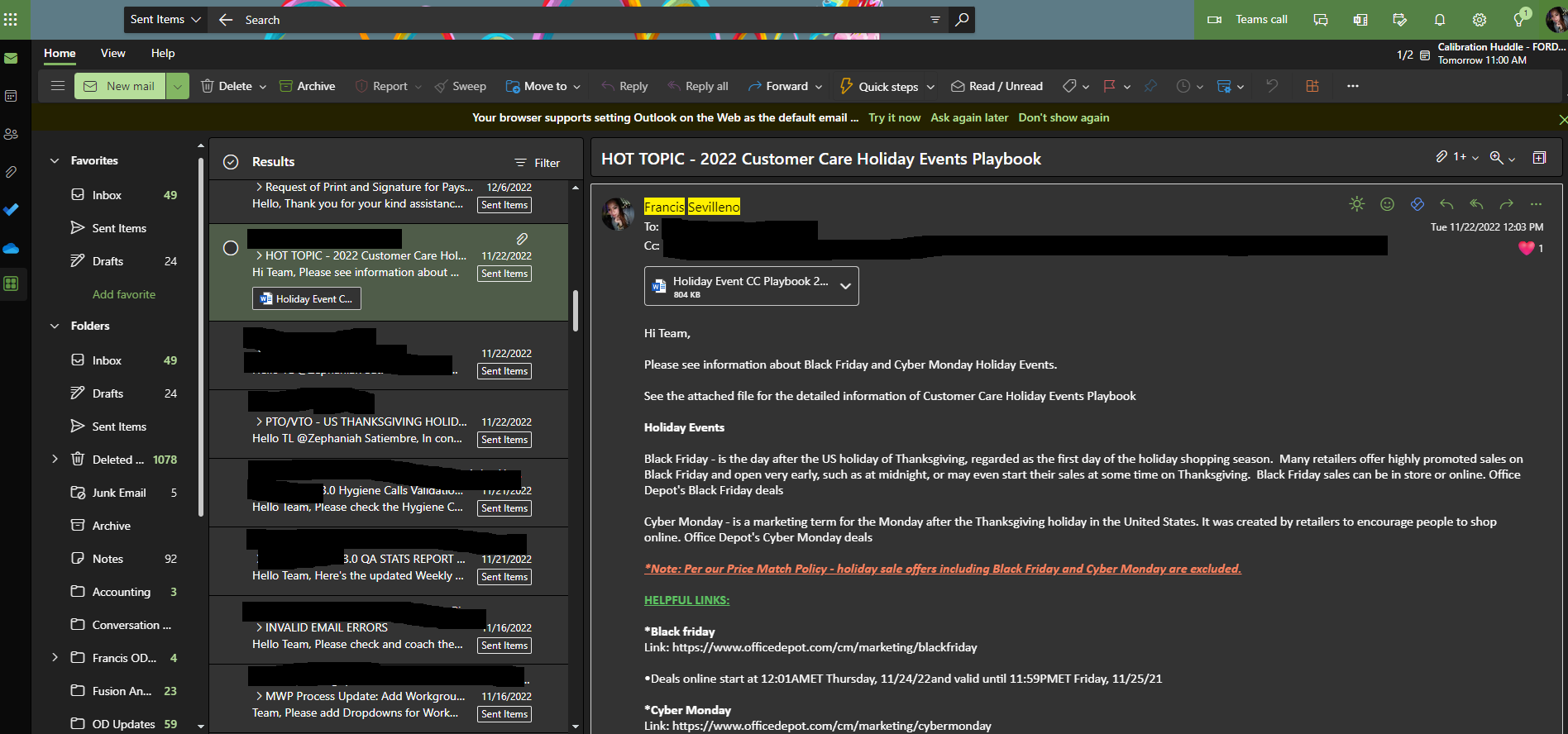Add a reaction with the smiley icon

click(x=1388, y=204)
